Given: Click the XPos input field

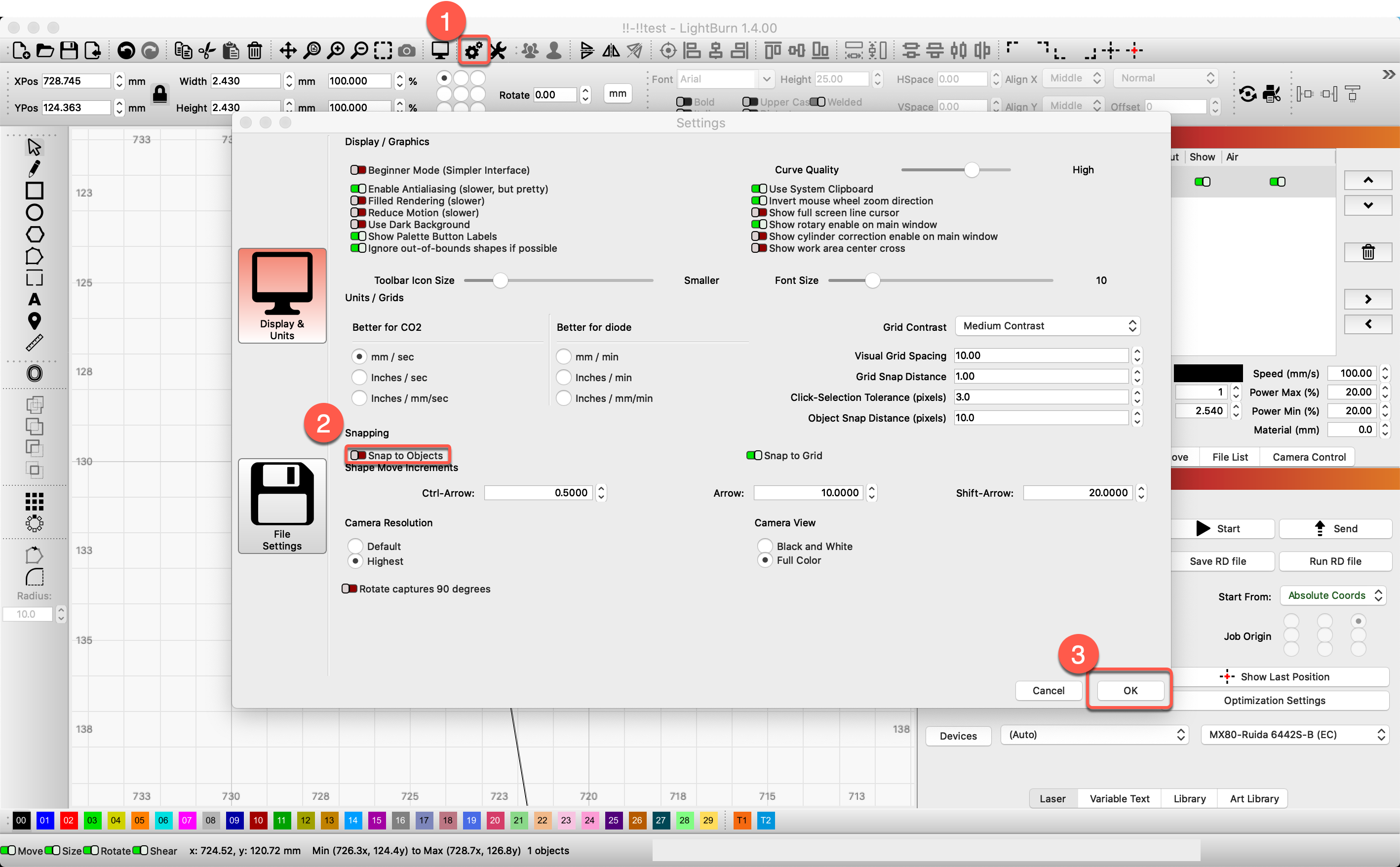Looking at the screenshot, I should coord(76,81).
